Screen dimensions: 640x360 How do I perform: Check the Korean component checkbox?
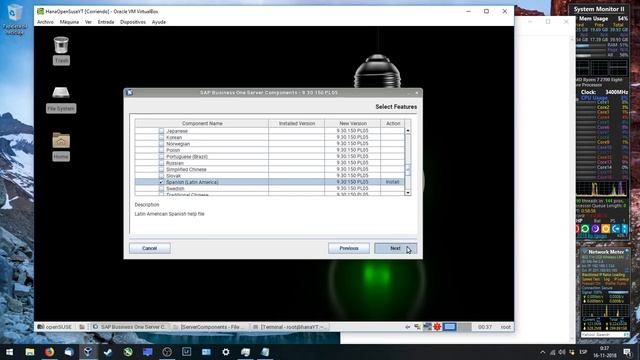coord(161,138)
